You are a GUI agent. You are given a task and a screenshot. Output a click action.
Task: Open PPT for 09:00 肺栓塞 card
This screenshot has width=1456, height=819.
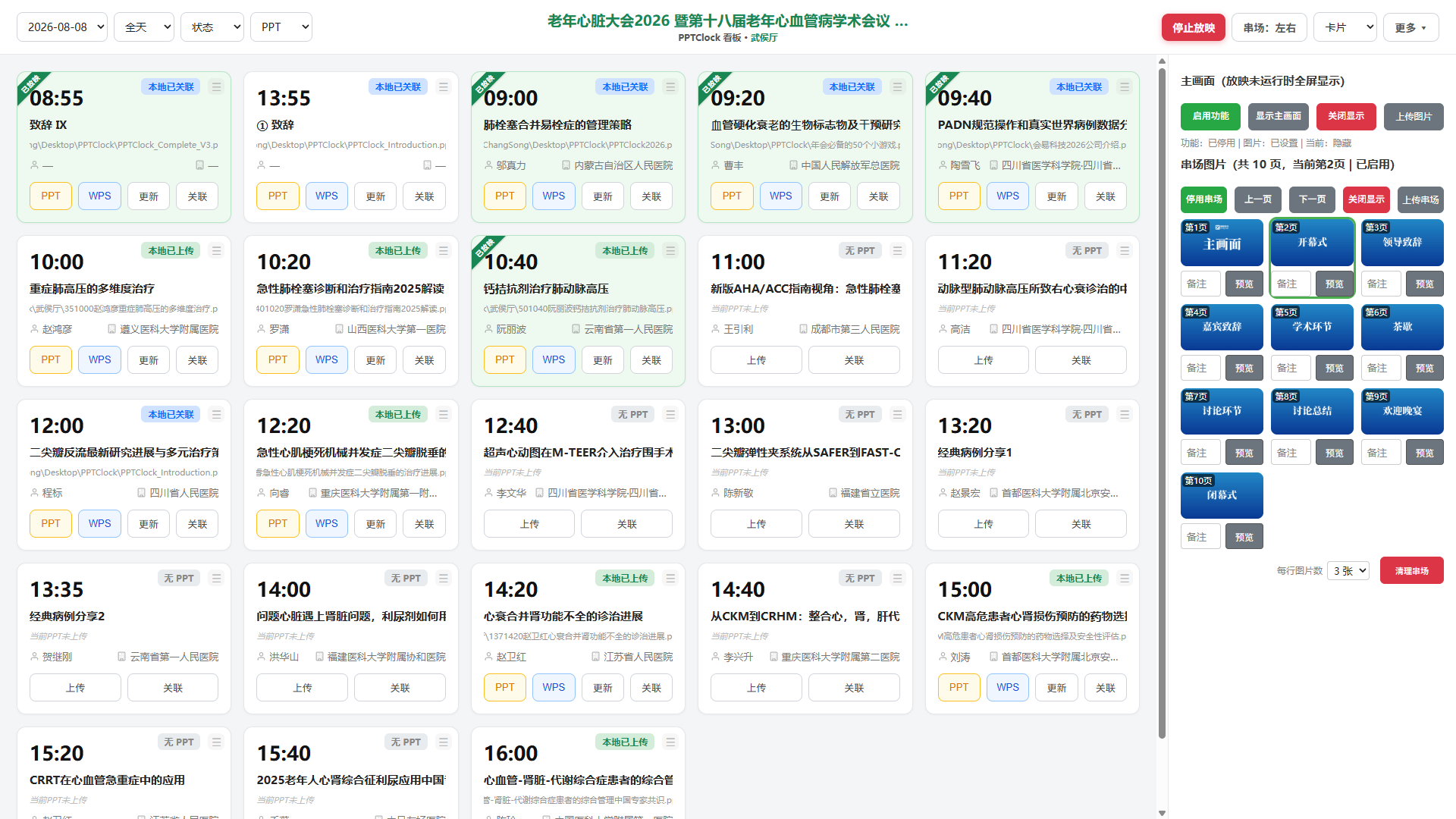tap(505, 196)
